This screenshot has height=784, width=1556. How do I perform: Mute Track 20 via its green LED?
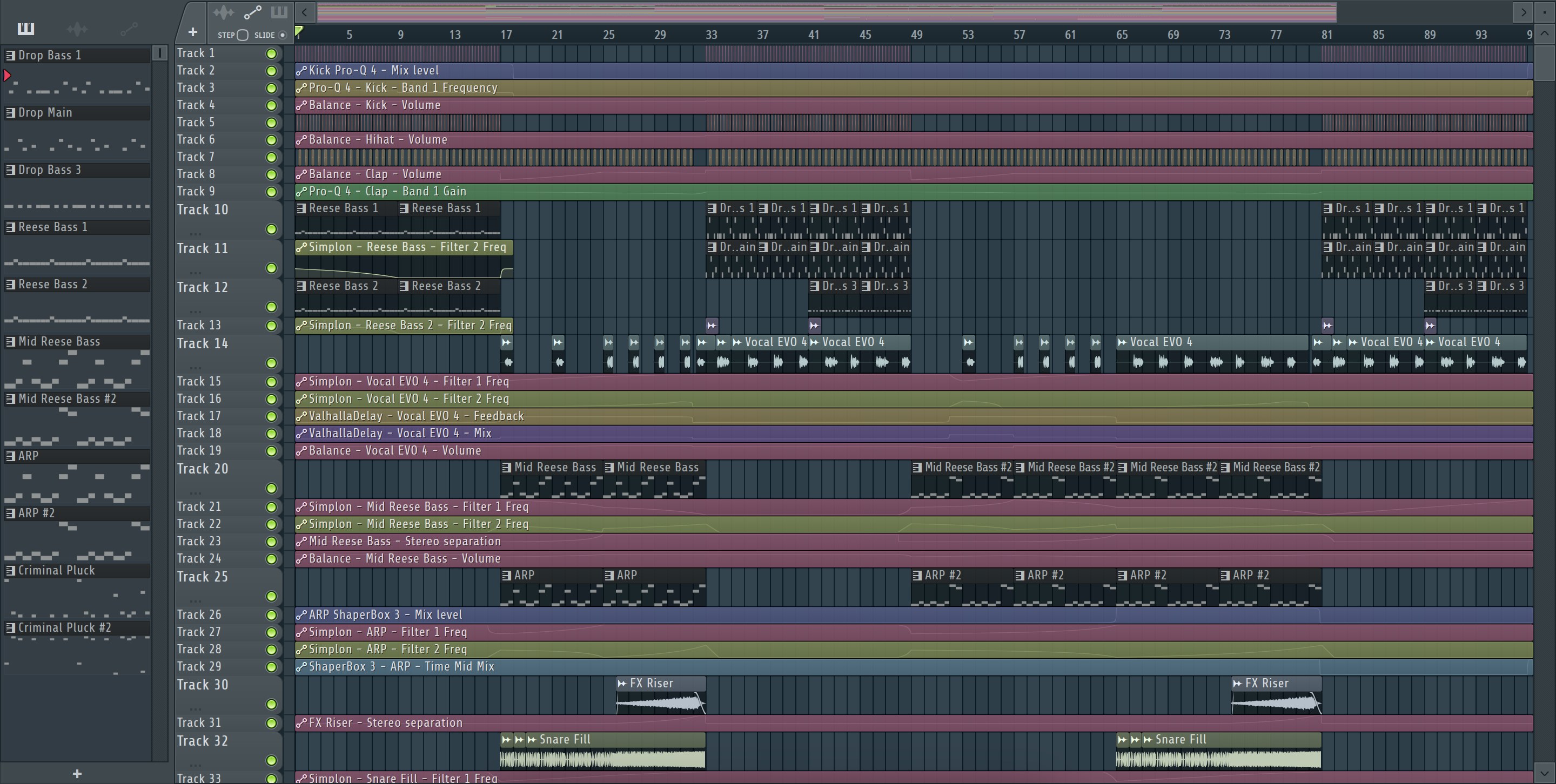(x=272, y=488)
